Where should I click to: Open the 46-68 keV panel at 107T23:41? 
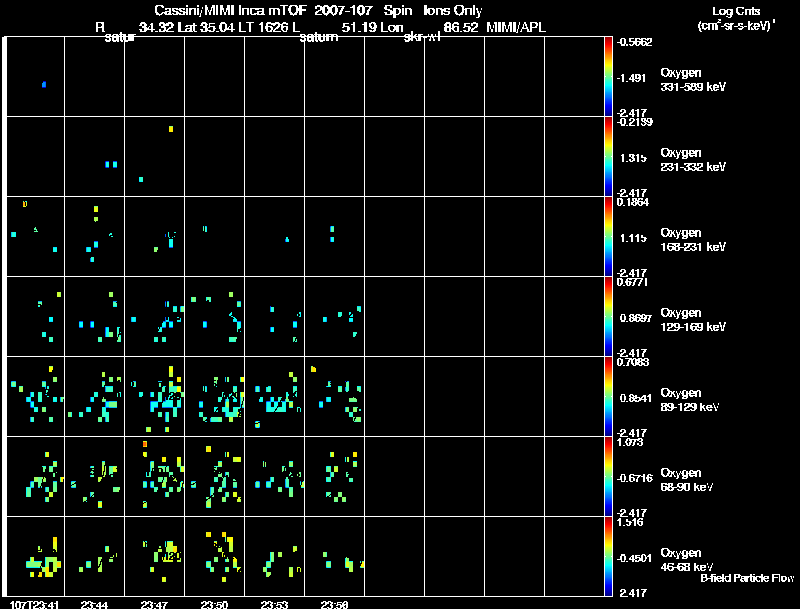pos(35,556)
